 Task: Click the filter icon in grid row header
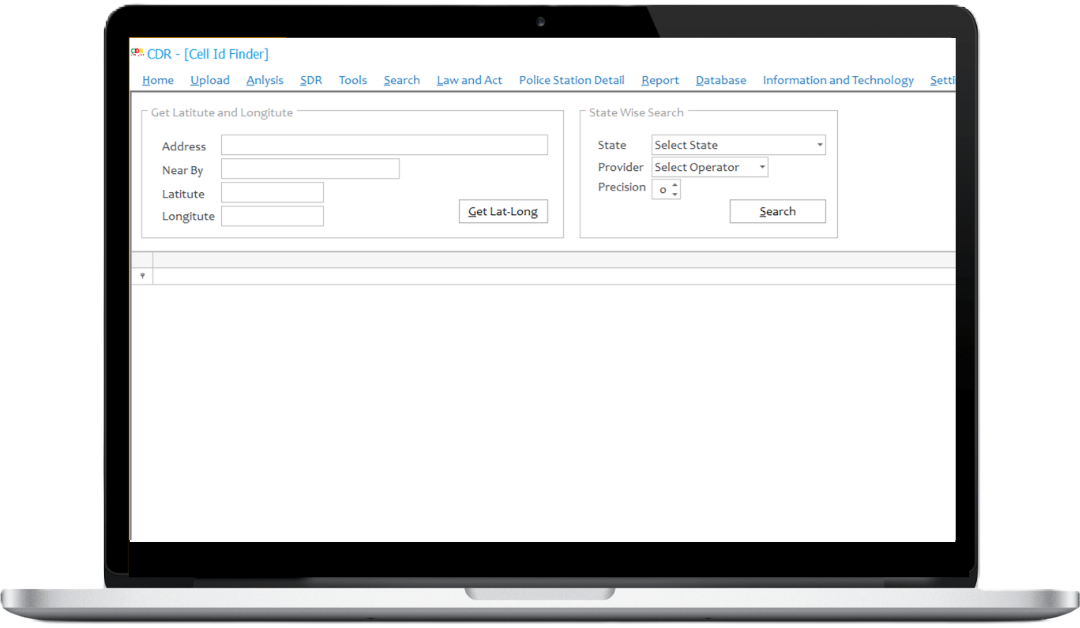tap(142, 276)
